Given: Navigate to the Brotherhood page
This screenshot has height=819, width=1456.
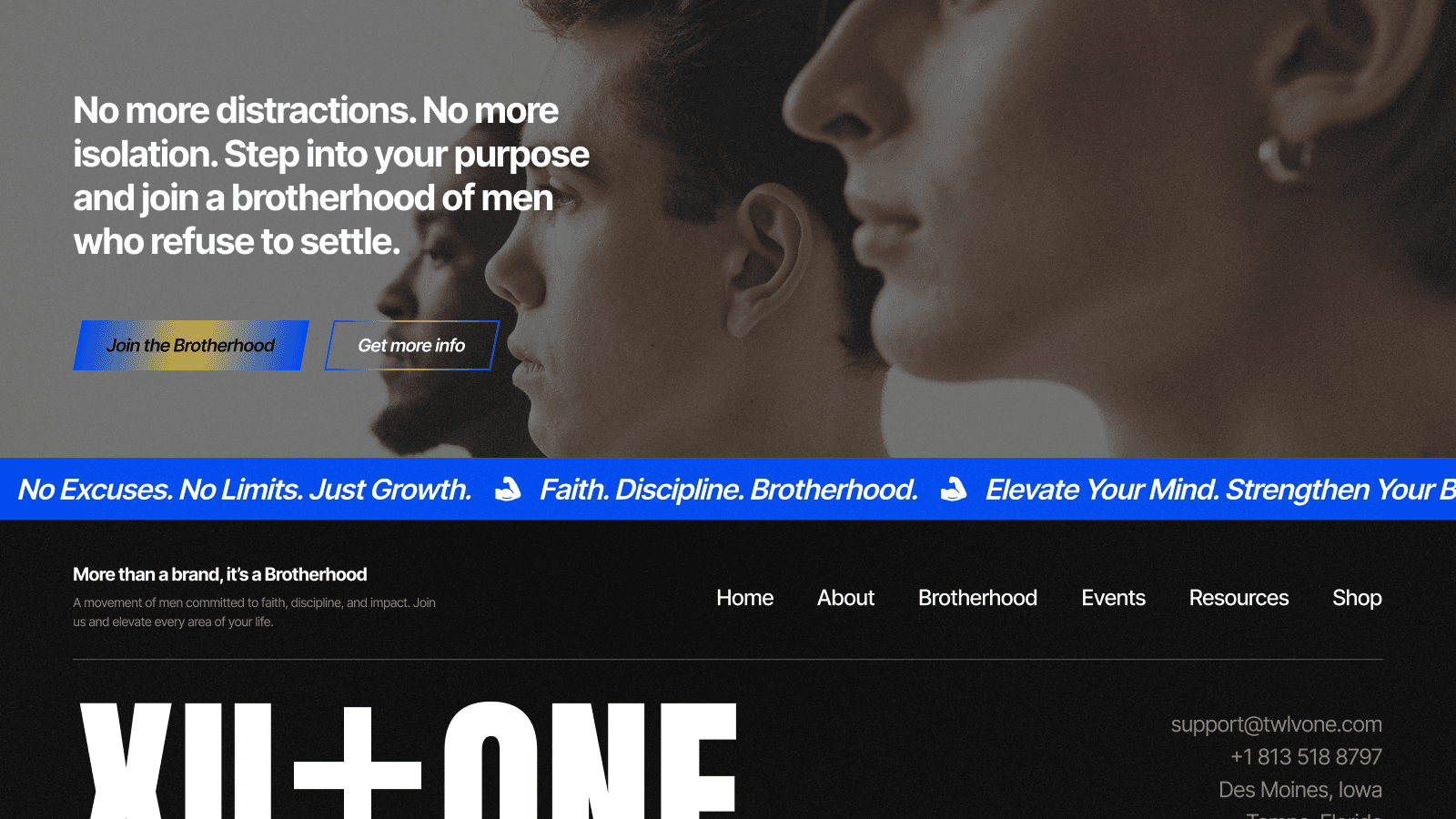Looking at the screenshot, I should (977, 598).
